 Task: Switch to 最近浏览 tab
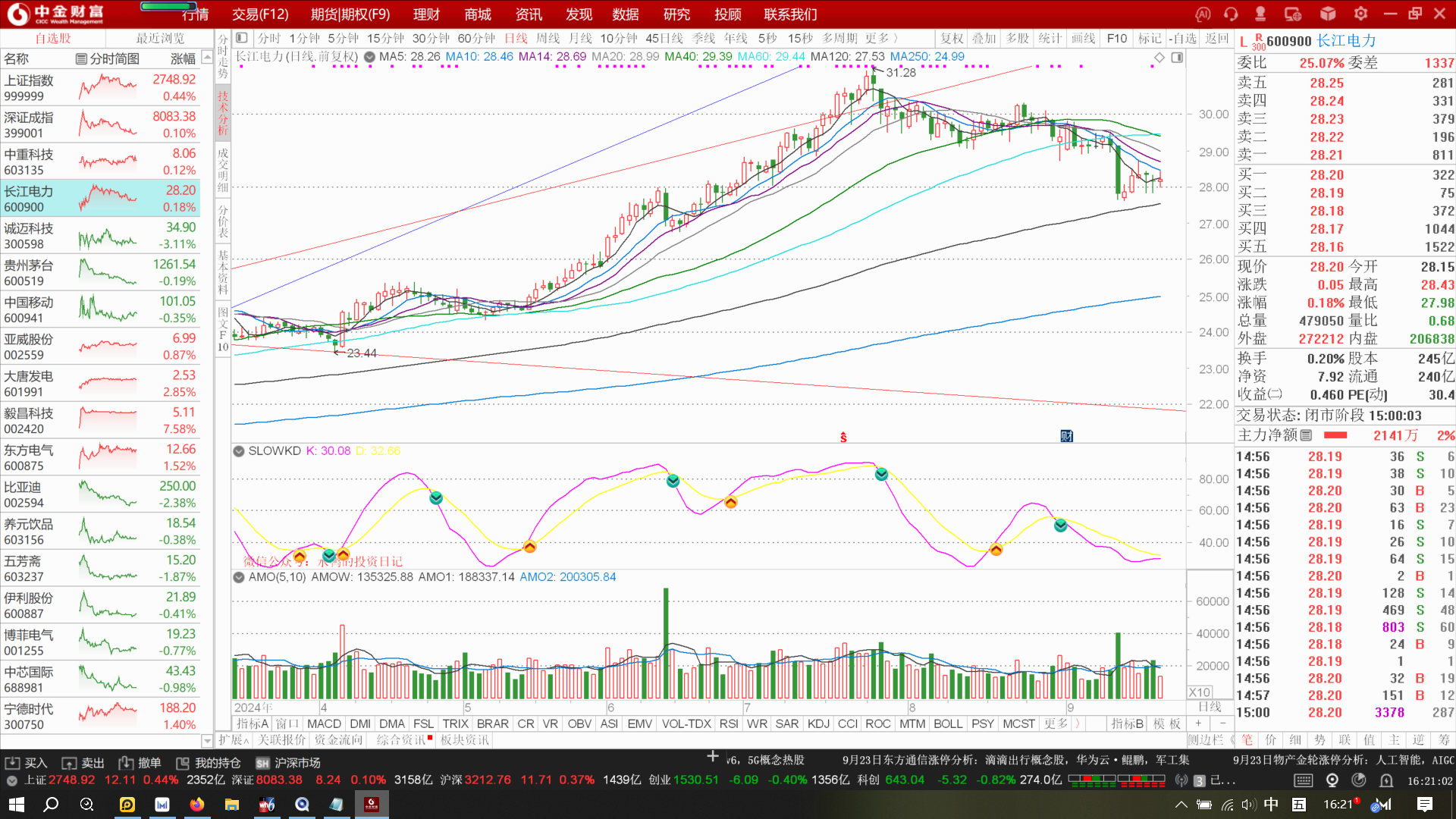160,38
